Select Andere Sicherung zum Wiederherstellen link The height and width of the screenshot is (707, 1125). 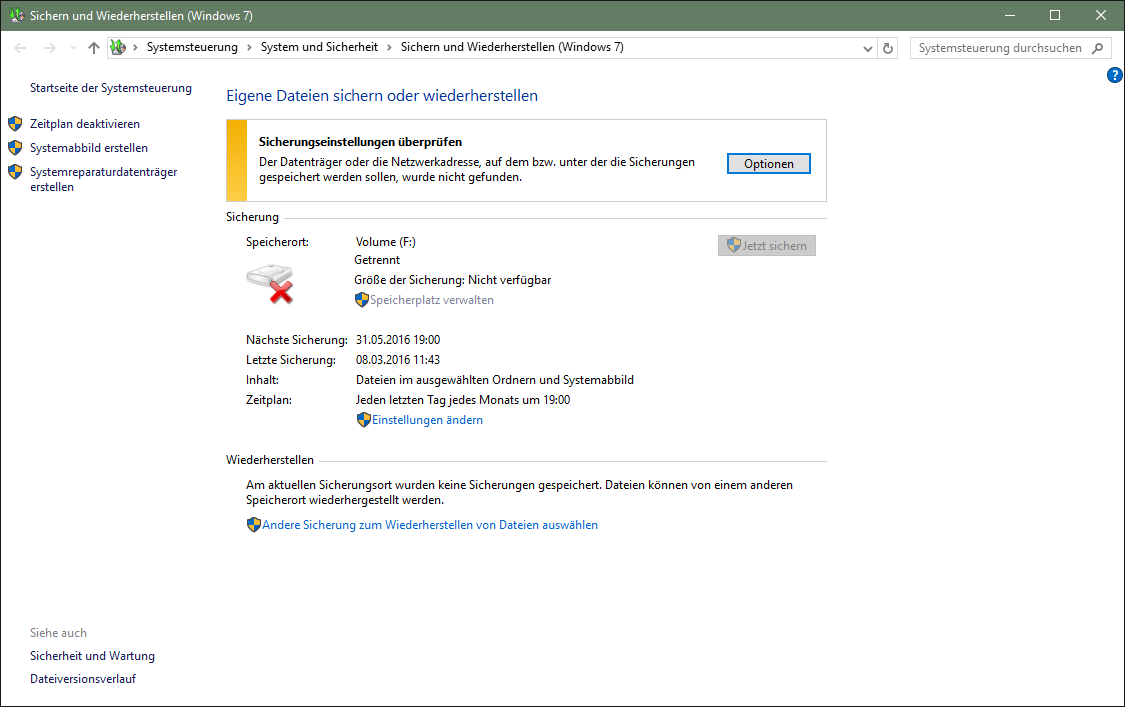click(430, 525)
